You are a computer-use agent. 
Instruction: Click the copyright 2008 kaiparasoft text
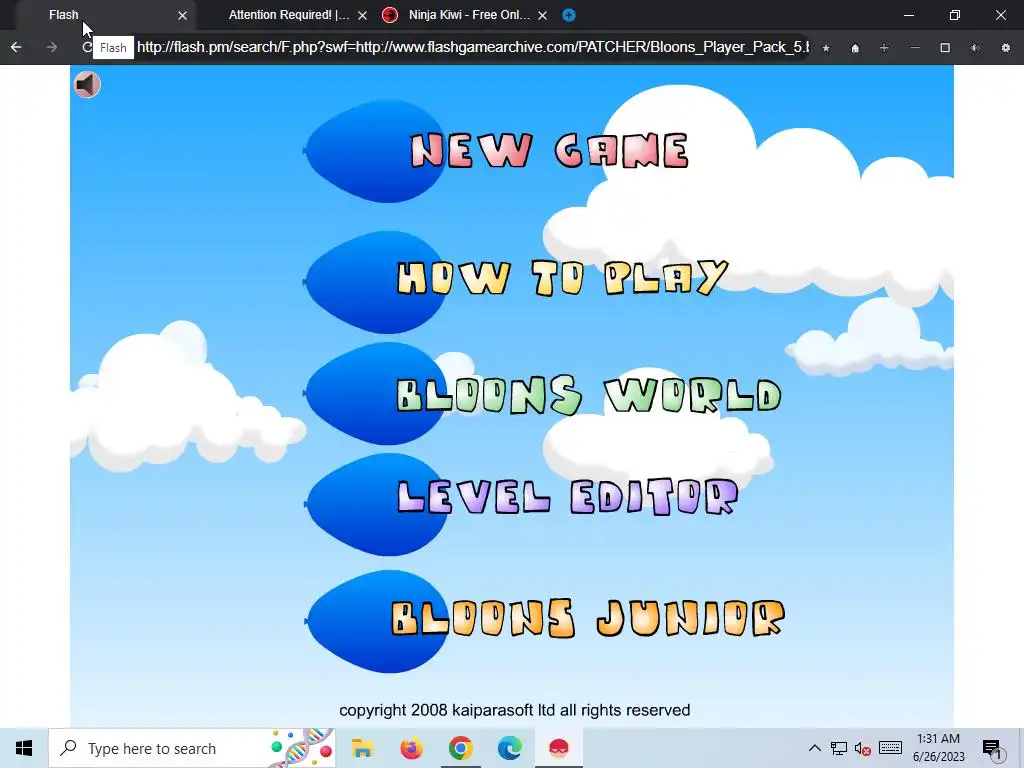[x=515, y=710]
